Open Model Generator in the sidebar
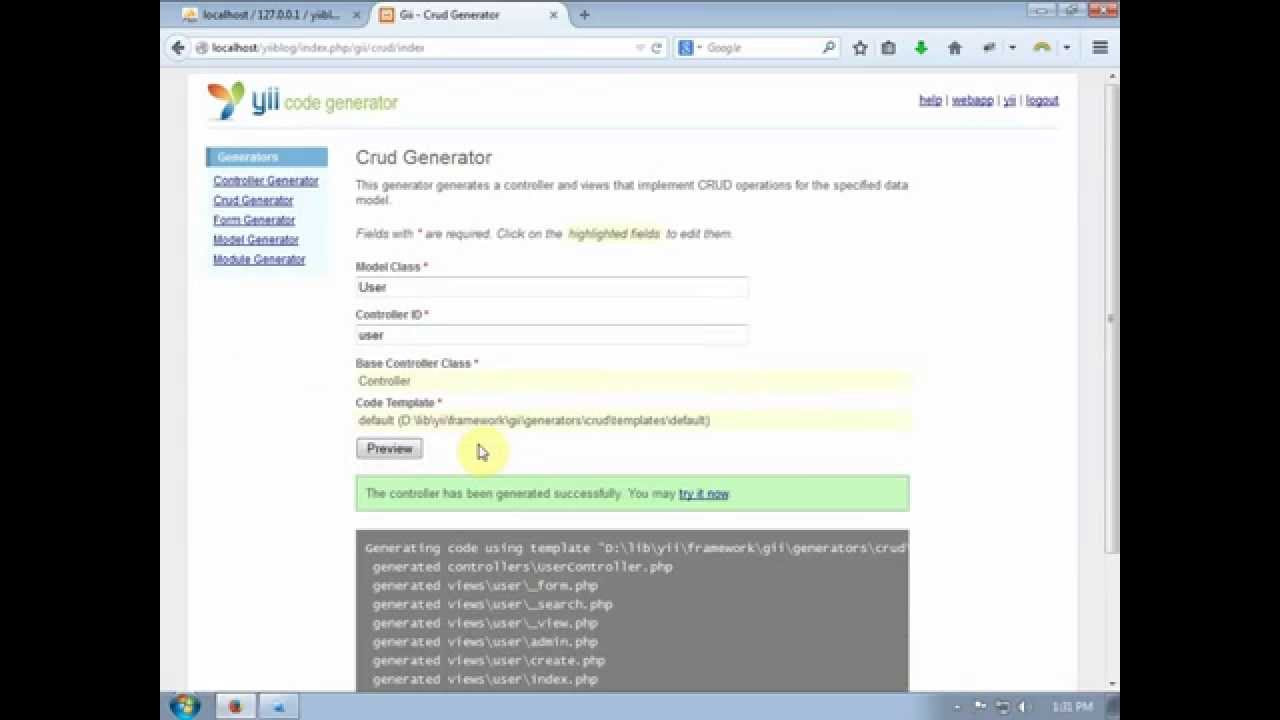The height and width of the screenshot is (720, 1280). pos(256,240)
